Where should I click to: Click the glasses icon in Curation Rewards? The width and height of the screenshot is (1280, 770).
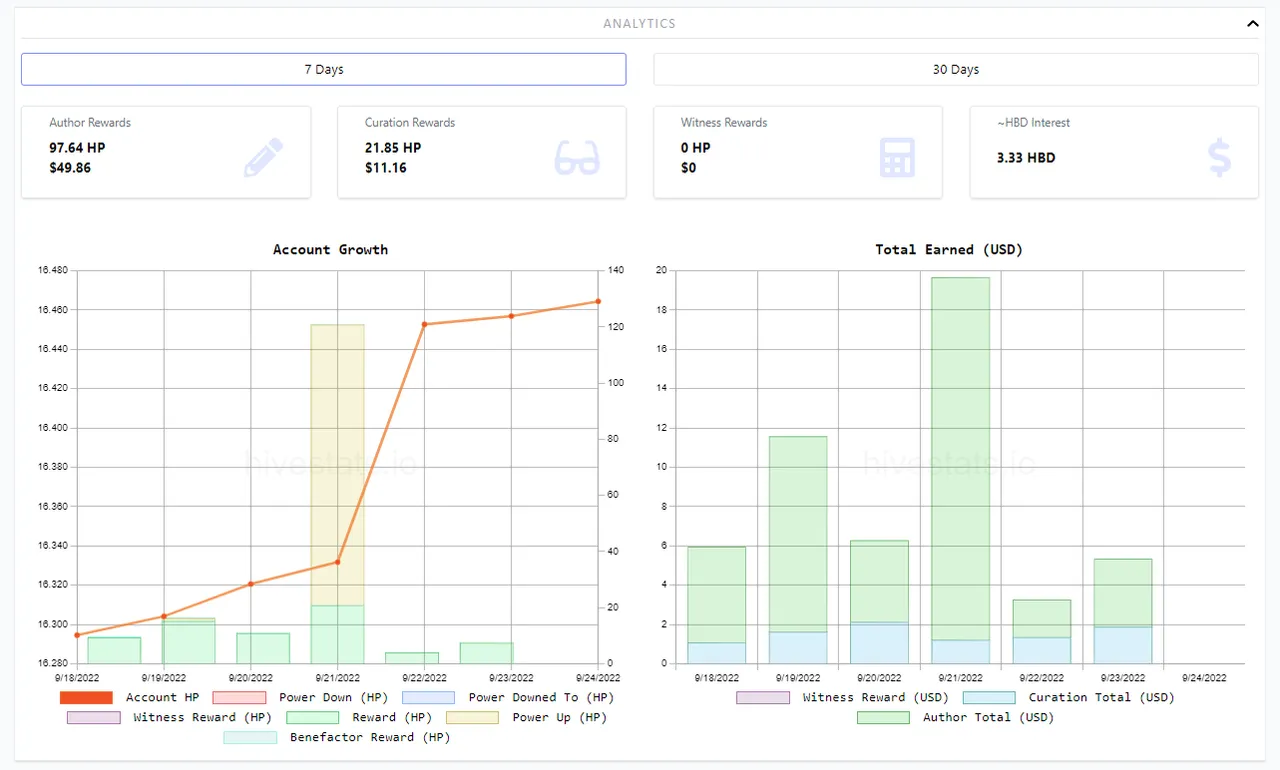coord(578,158)
